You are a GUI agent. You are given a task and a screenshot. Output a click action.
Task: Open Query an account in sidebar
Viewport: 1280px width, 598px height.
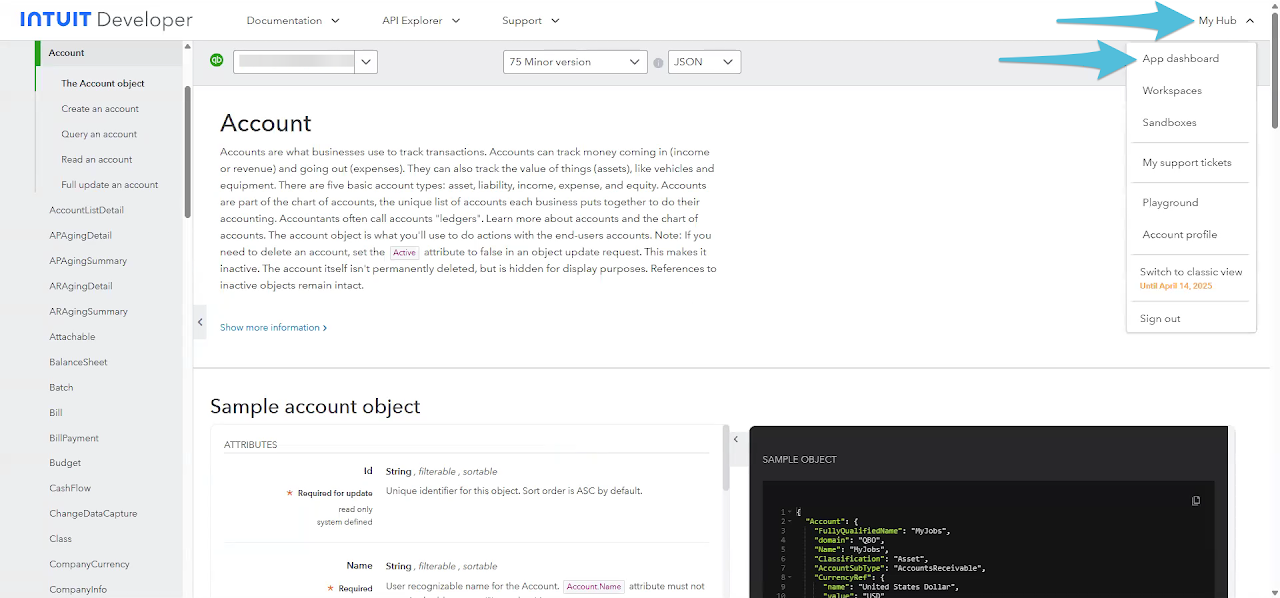(99, 134)
